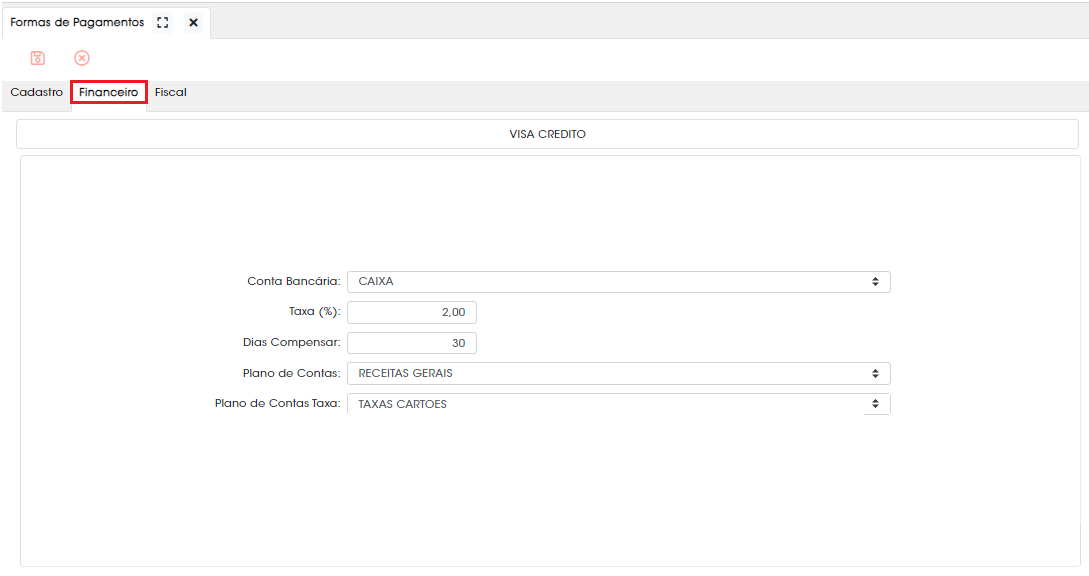
Task: Expand the Formas de Pagamentos window
Action: pyautogui.click(x=163, y=23)
